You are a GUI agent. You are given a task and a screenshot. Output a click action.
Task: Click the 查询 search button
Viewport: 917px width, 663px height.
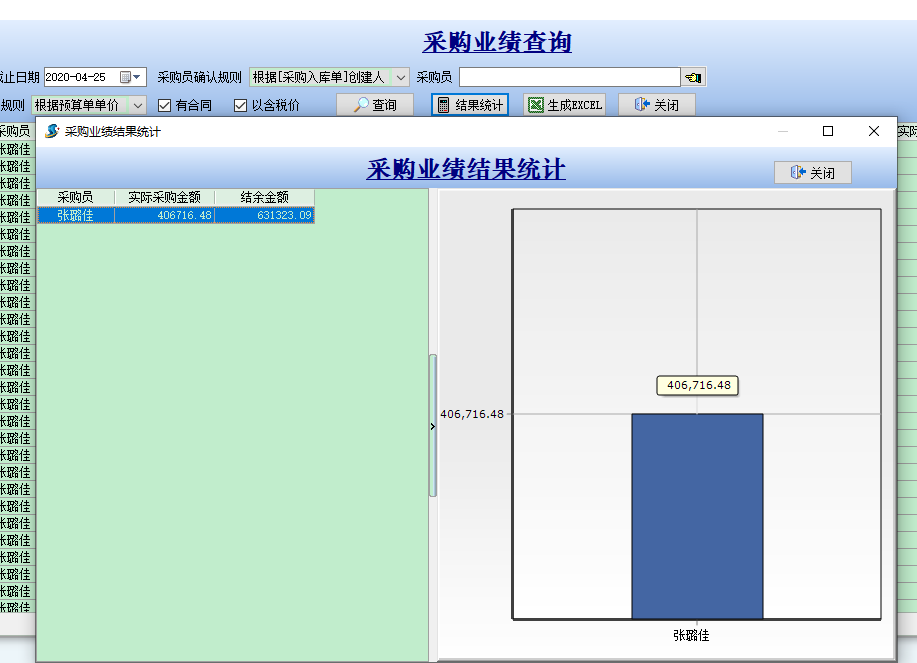tap(375, 105)
